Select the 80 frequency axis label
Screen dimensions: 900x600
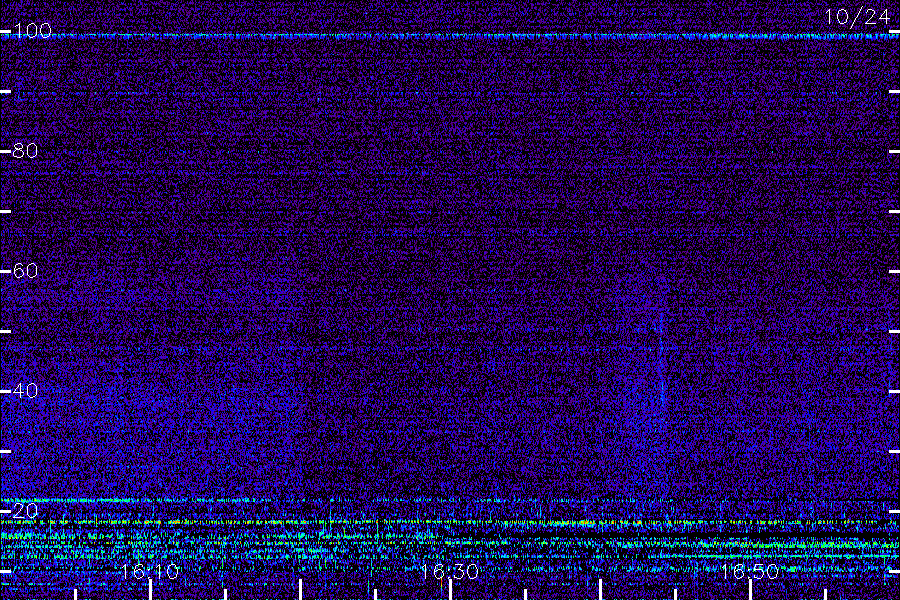tap(25, 151)
